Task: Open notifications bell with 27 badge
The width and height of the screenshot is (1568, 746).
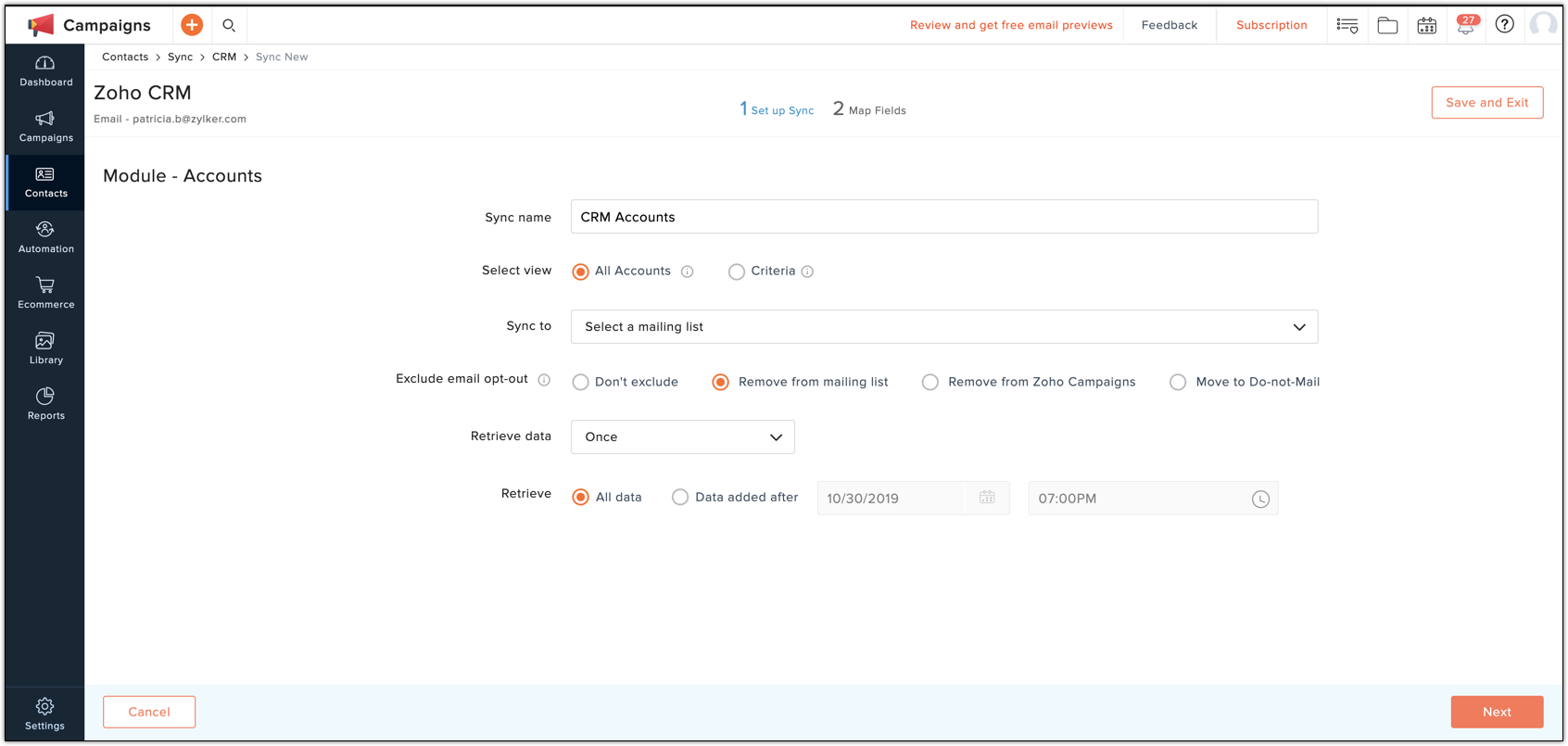Action: pyautogui.click(x=1466, y=24)
